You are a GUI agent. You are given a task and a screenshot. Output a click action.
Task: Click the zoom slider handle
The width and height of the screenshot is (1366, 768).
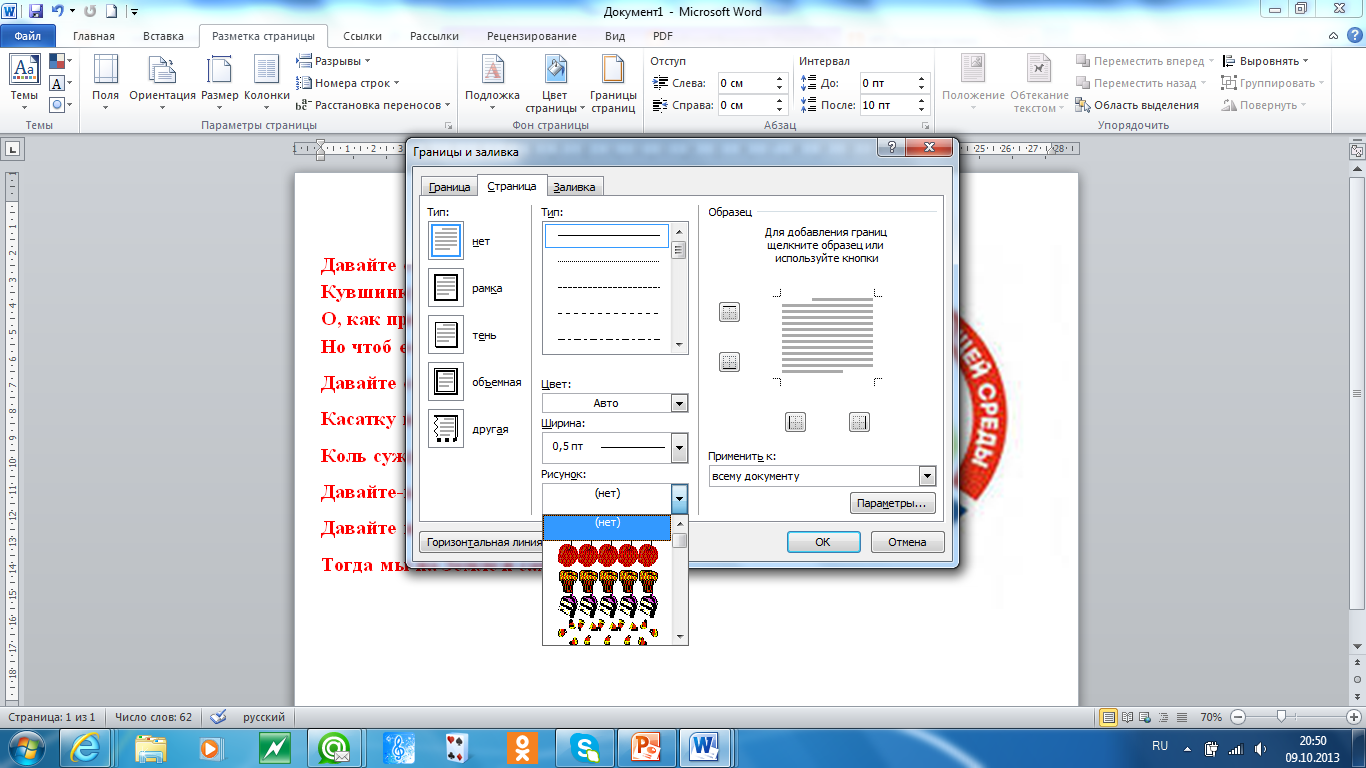click(1281, 717)
